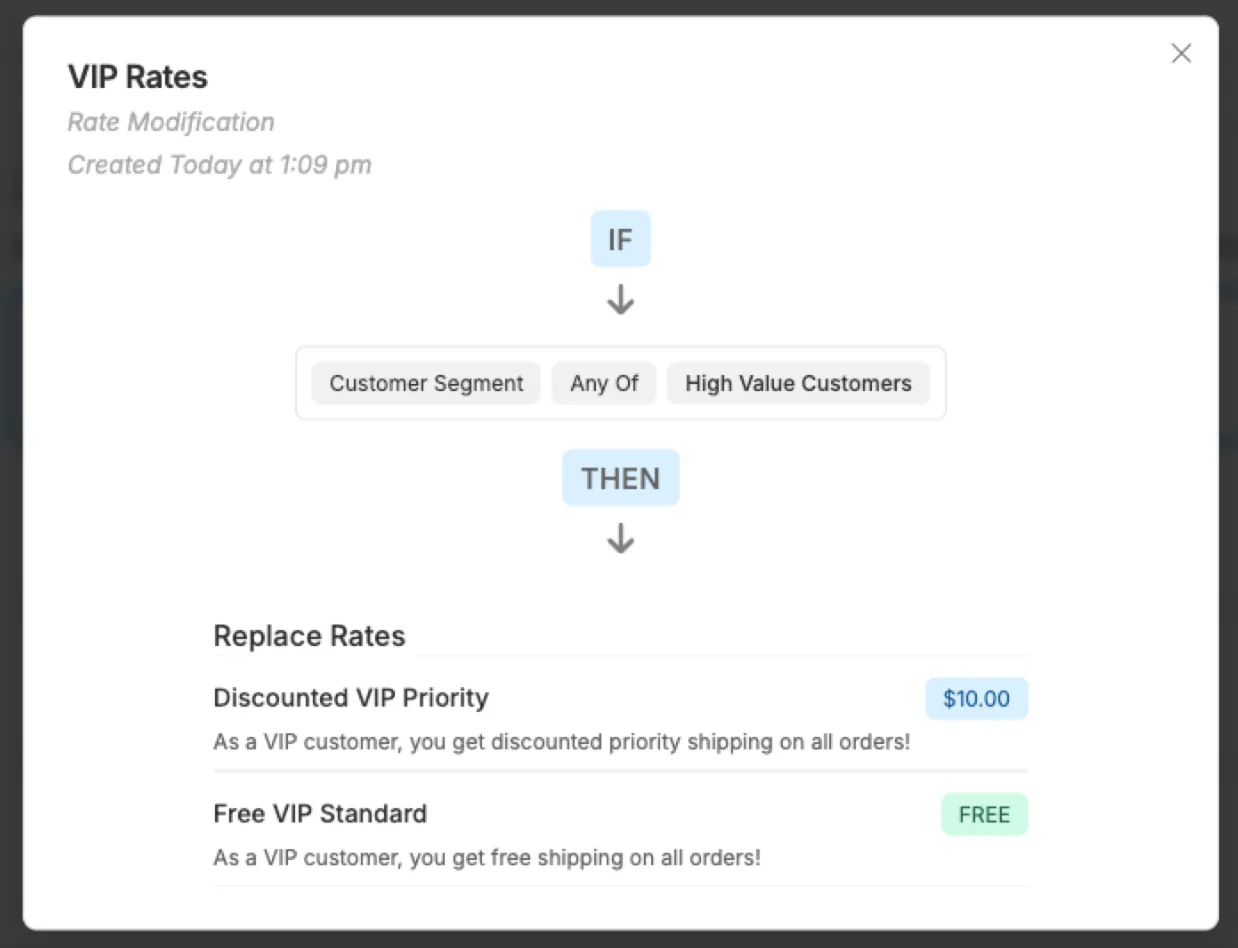Close the VIP Rates dialog
The image size is (1238, 948).
(1181, 54)
